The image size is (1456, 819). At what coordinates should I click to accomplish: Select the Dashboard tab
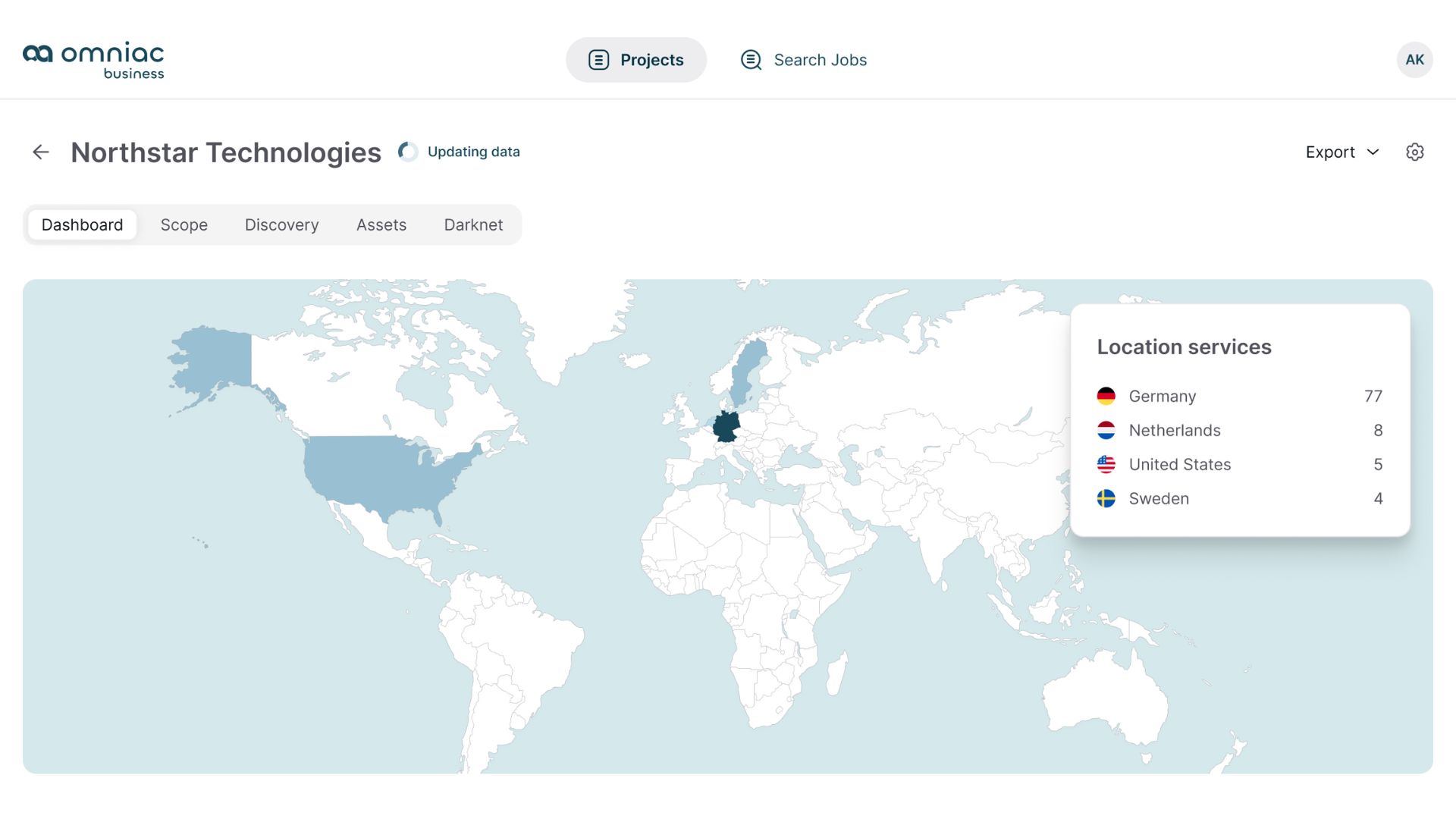tap(82, 224)
